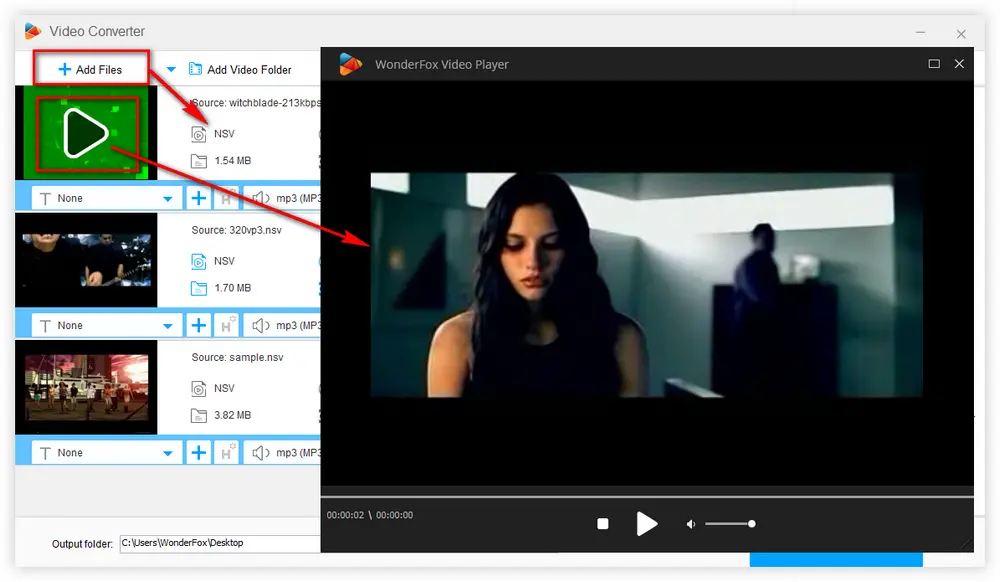
Task: Click the Add Files button
Action: click(91, 69)
